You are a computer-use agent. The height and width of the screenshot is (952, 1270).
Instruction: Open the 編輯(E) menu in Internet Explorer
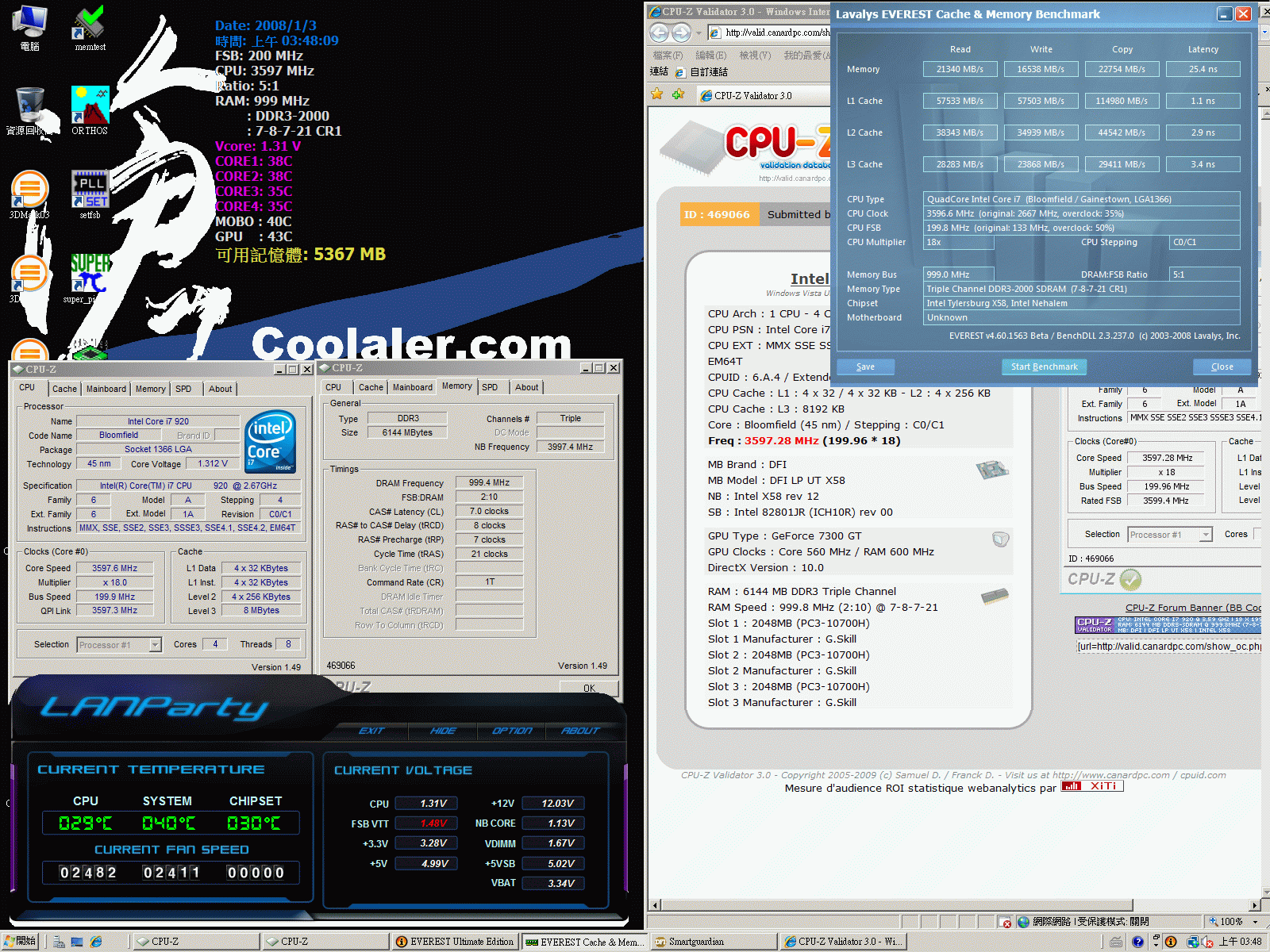(x=710, y=55)
